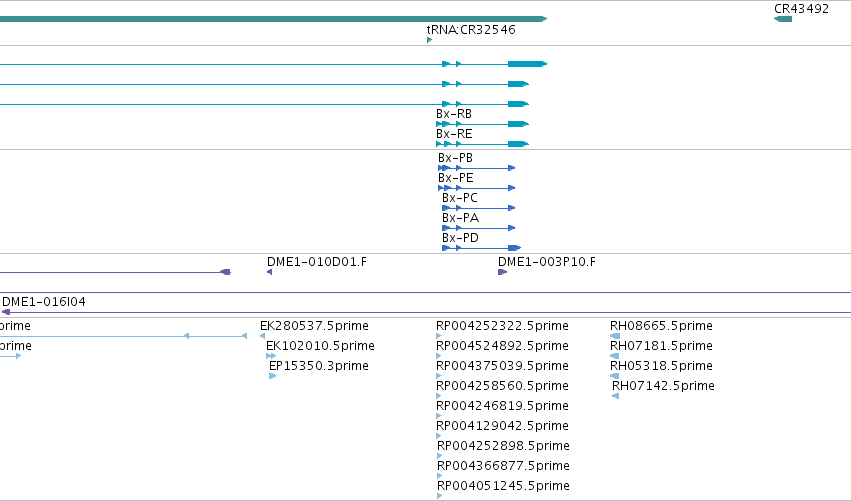Screen dimensions: 851x501
Task: Select the EP15350.3prime label
Action: pos(319,366)
